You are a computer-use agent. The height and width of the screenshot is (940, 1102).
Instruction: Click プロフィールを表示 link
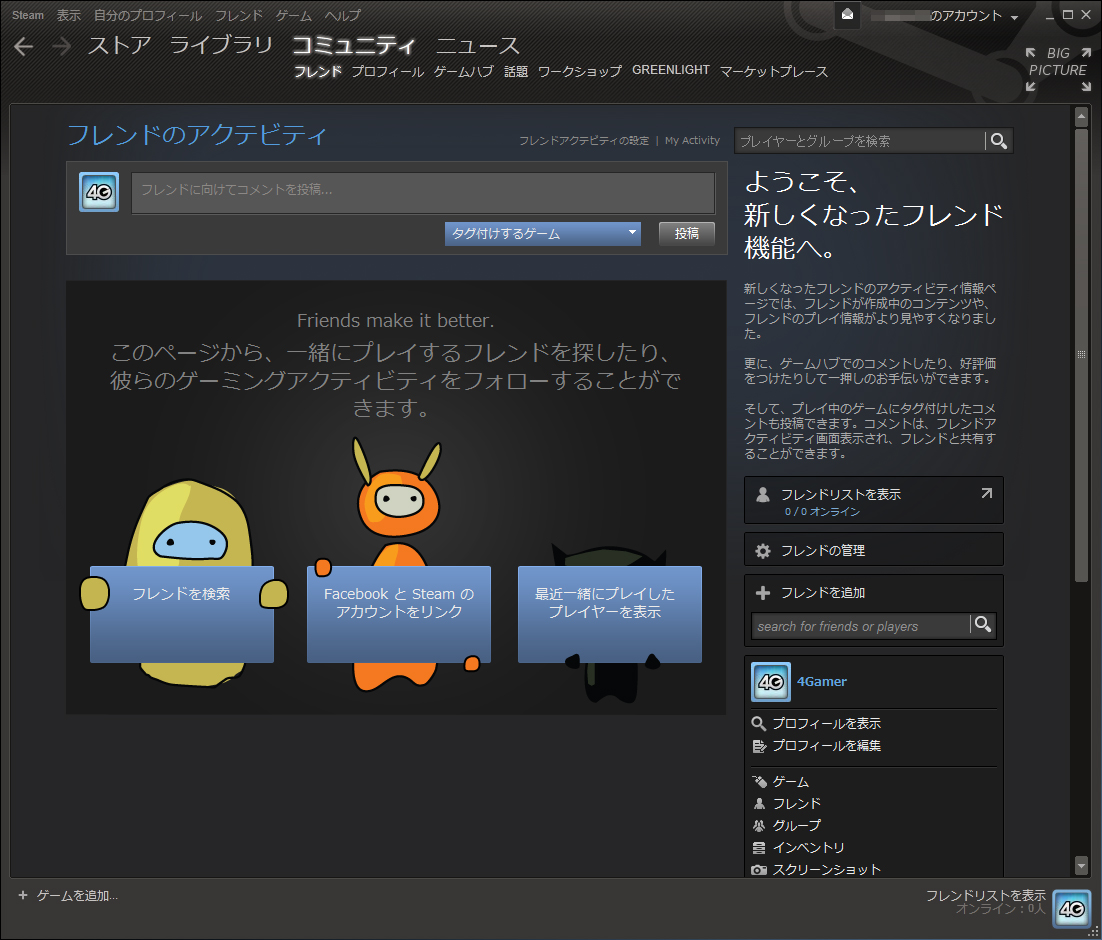826,723
